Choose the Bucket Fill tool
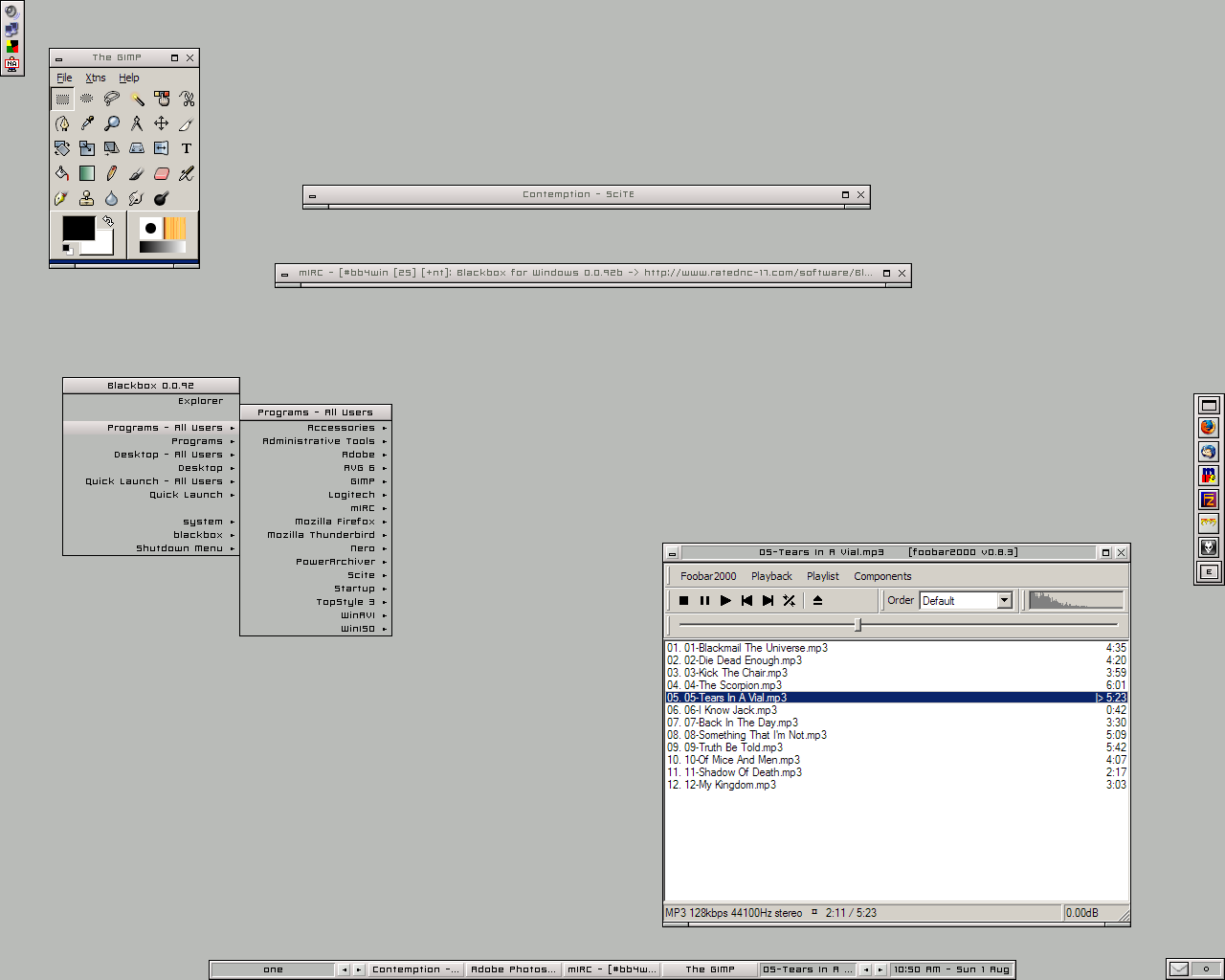 (62, 173)
